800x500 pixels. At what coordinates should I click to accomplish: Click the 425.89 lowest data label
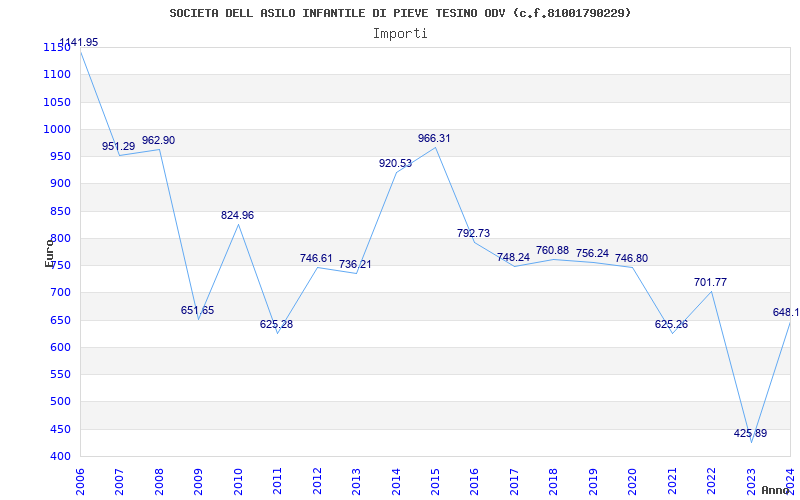coord(751,433)
